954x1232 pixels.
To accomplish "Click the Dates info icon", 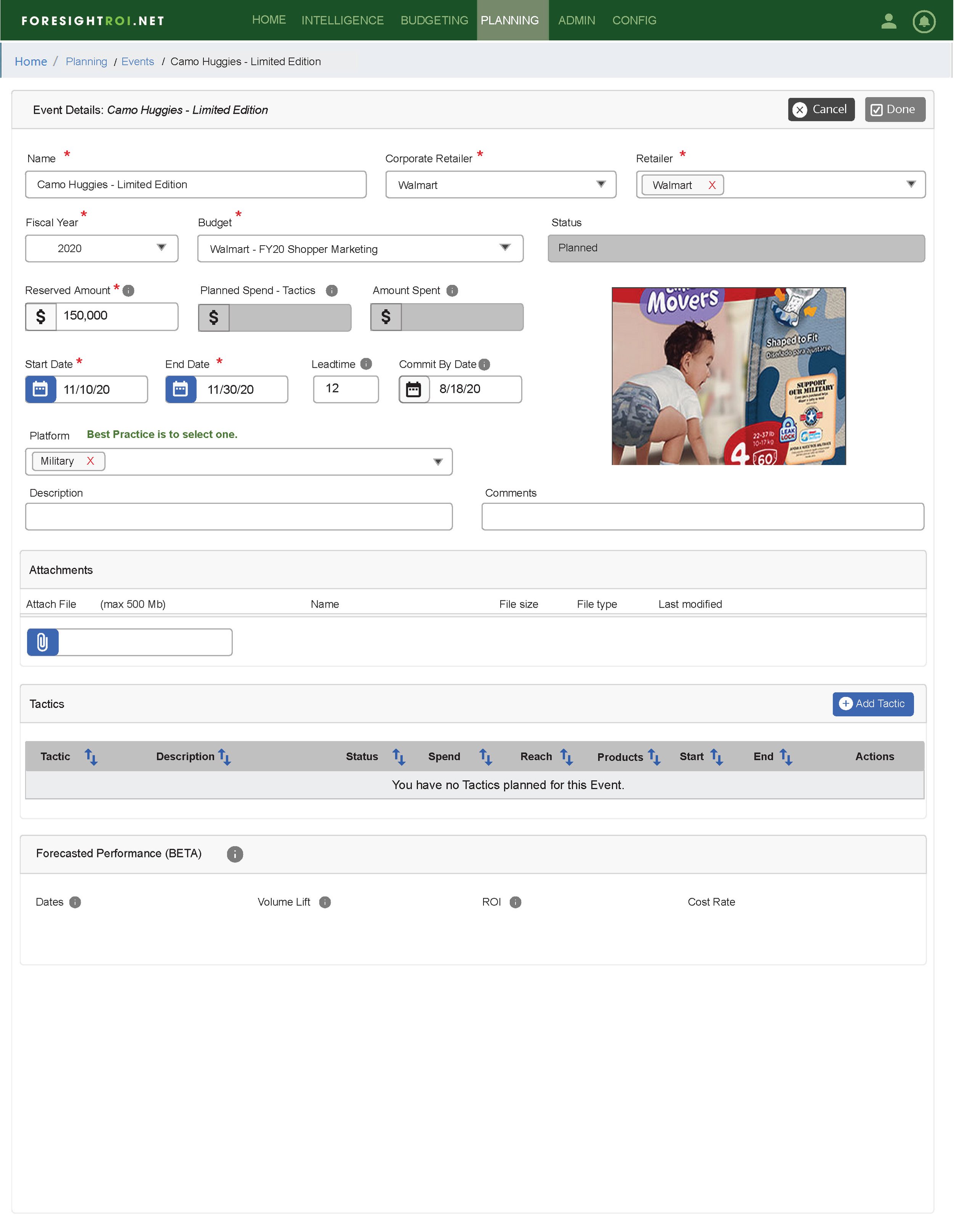I will 75,902.
